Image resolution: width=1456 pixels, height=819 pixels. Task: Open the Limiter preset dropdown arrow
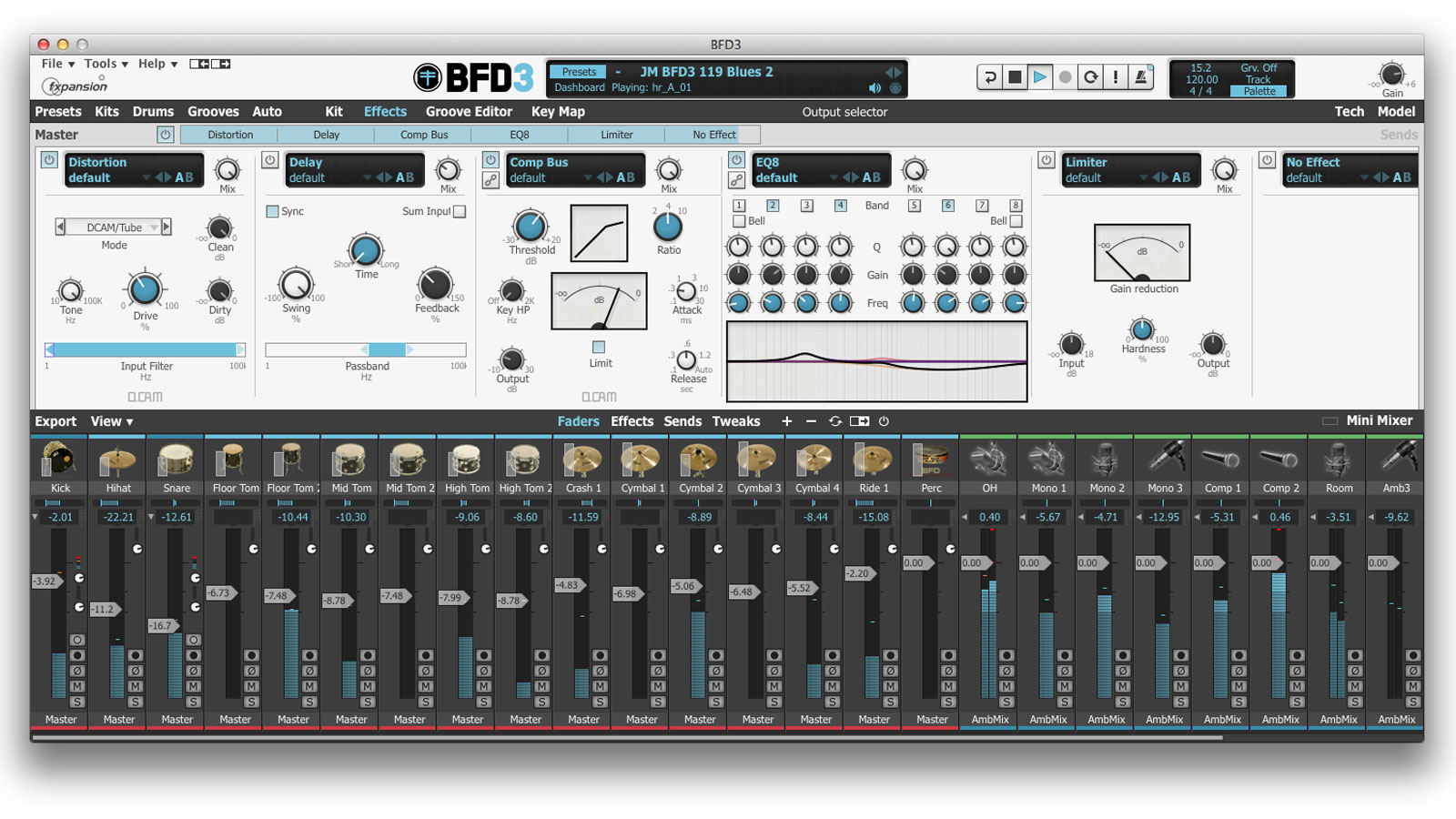click(x=1144, y=177)
